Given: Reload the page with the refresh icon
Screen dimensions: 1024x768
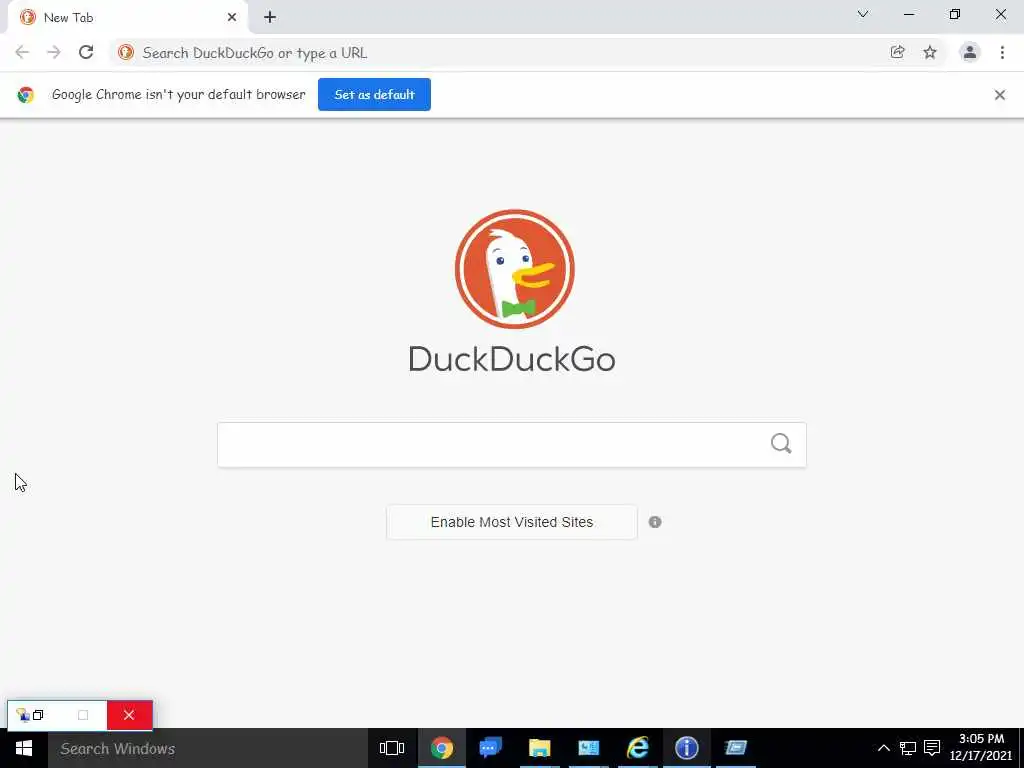Looking at the screenshot, I should (86, 52).
